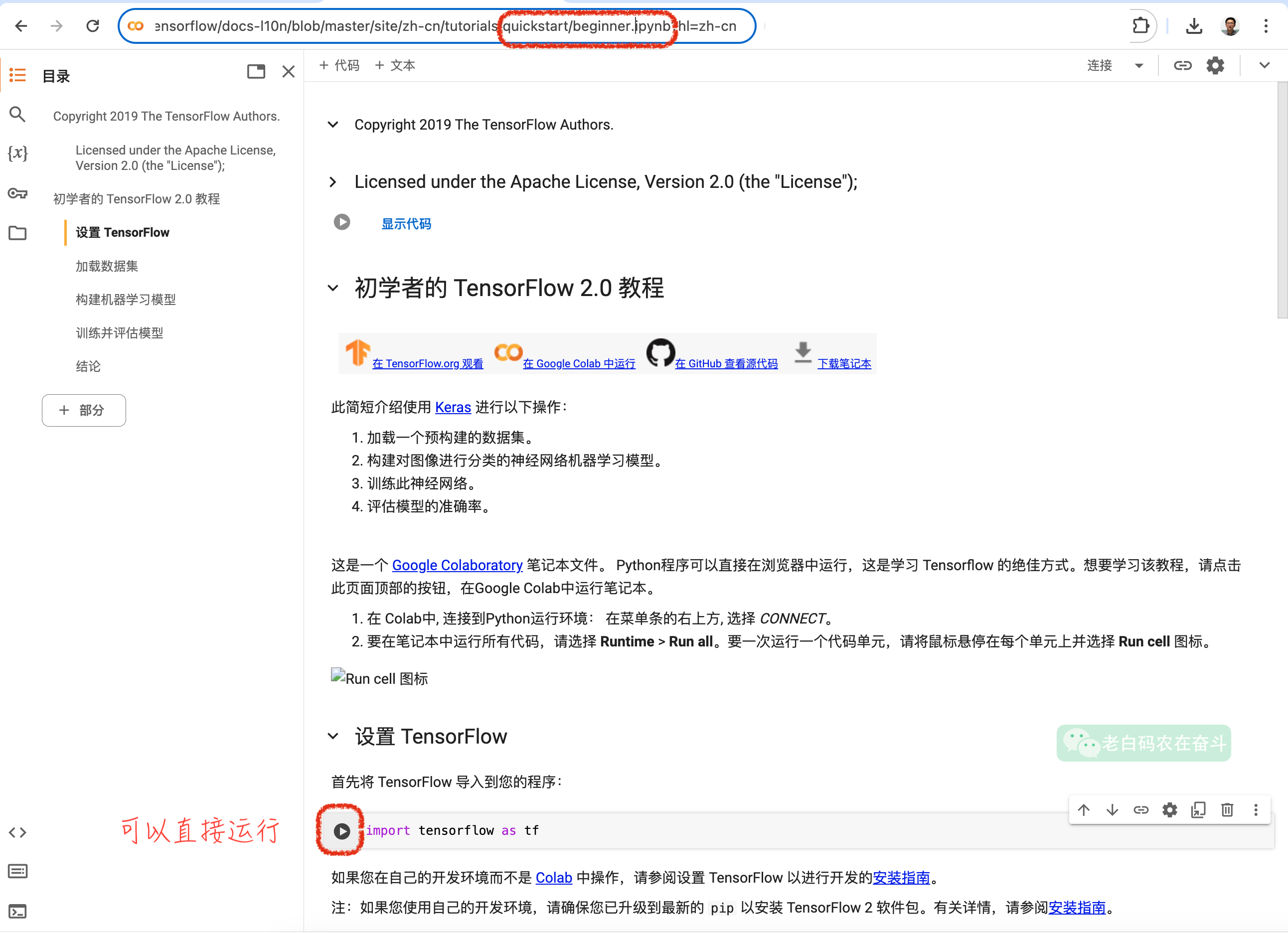Open the search panel in the sidebar
Screen dimensions: 1288x933
[x=17, y=114]
